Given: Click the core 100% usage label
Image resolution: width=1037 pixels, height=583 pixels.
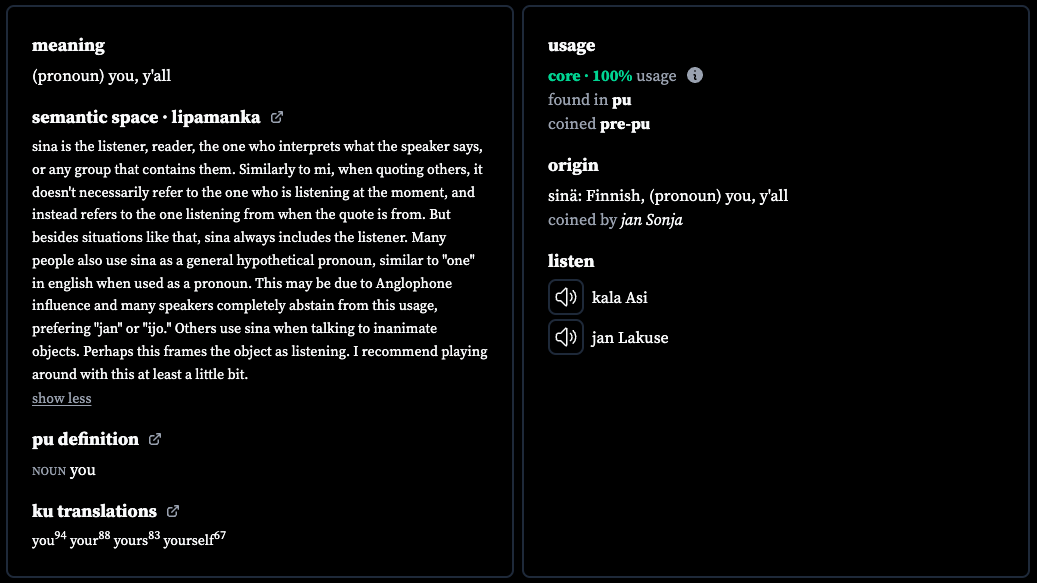Looking at the screenshot, I should (x=612, y=76).
